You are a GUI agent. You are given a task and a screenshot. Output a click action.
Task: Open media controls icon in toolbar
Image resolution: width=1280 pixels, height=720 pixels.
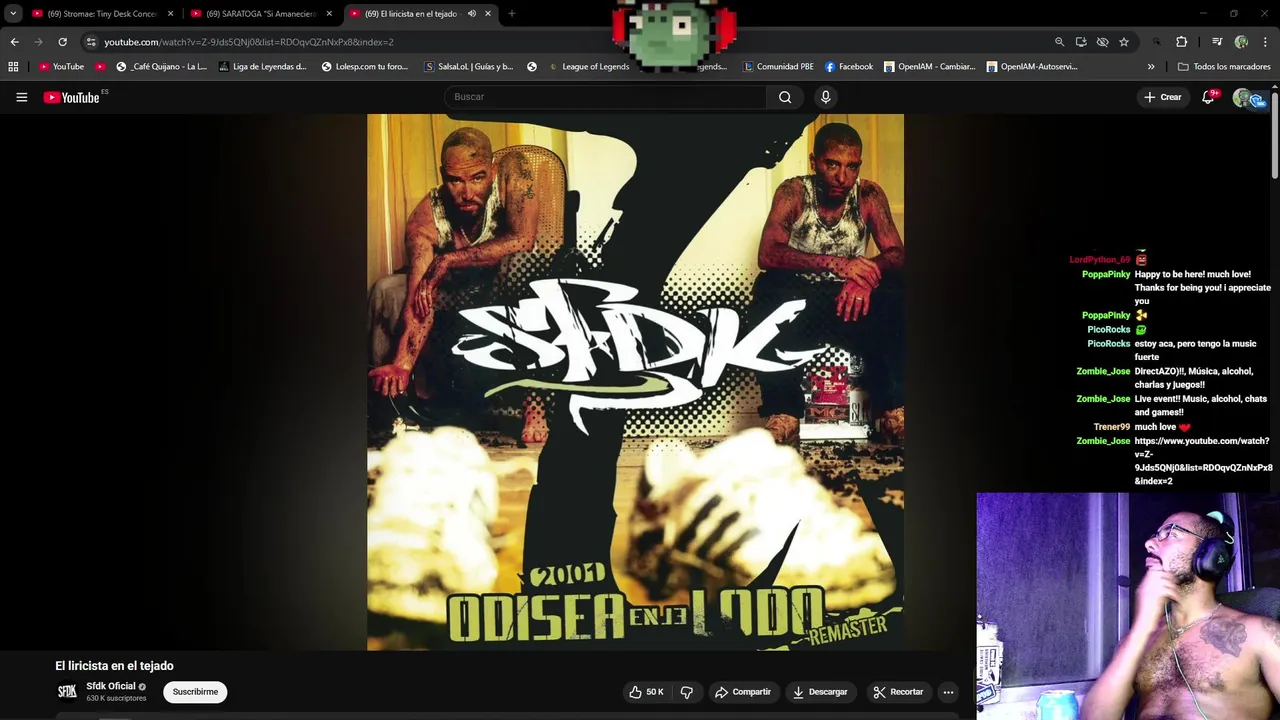point(1217,42)
